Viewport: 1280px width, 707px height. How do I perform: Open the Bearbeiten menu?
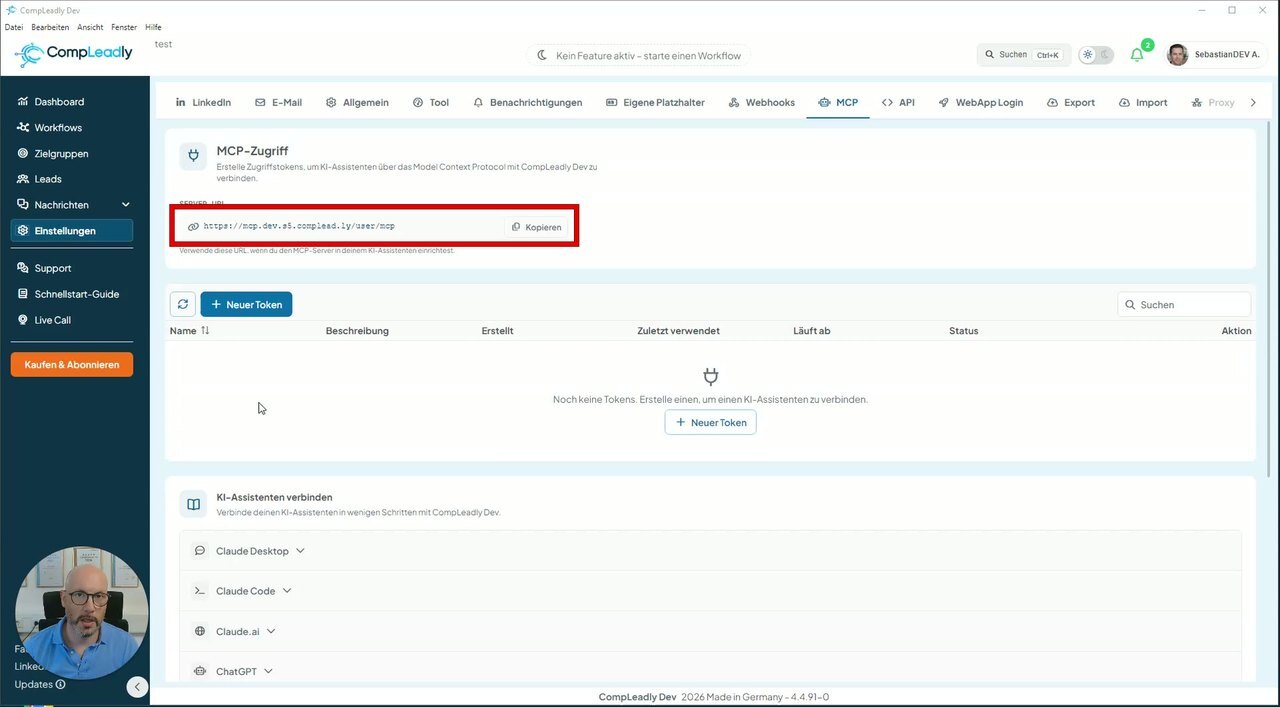[50, 27]
